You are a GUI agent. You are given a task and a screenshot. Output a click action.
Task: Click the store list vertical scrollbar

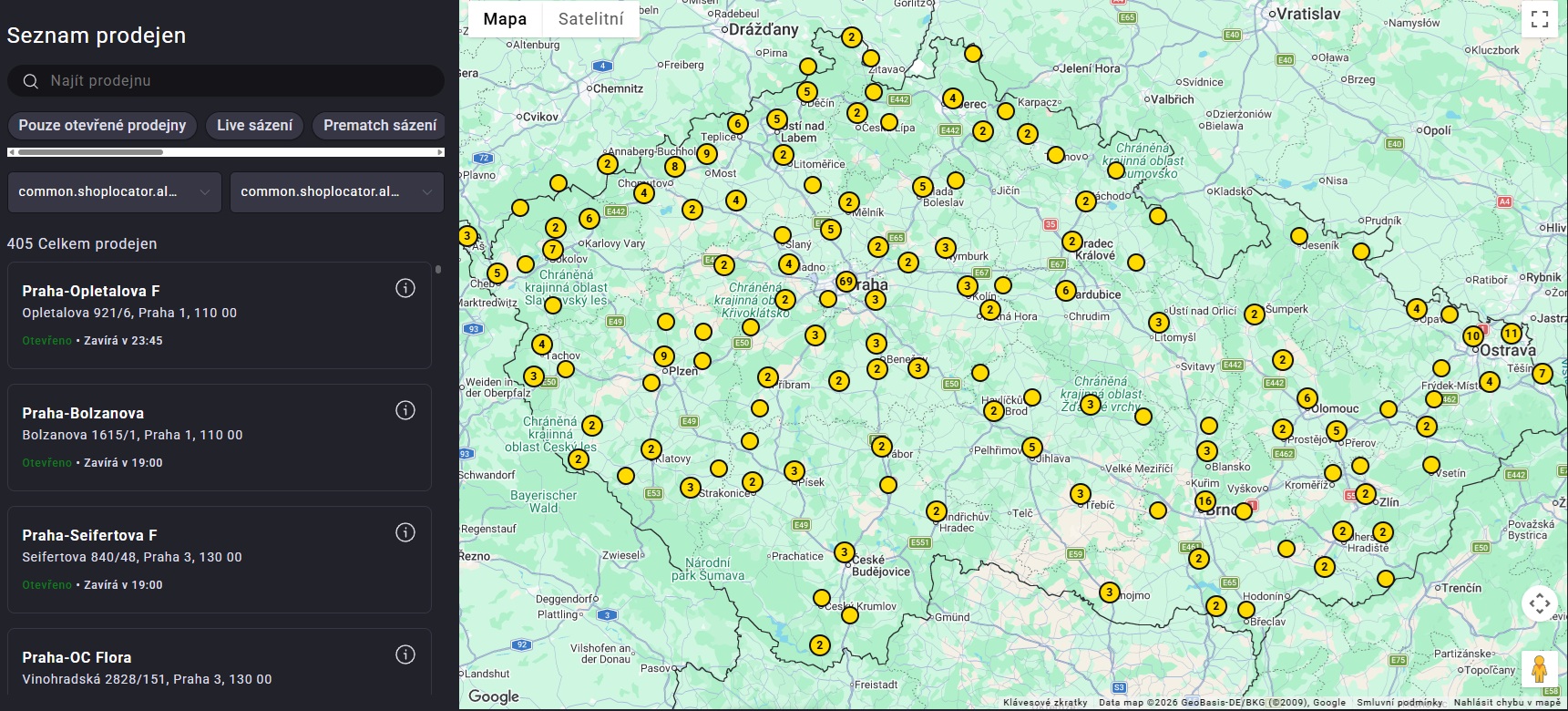pyautogui.click(x=438, y=270)
